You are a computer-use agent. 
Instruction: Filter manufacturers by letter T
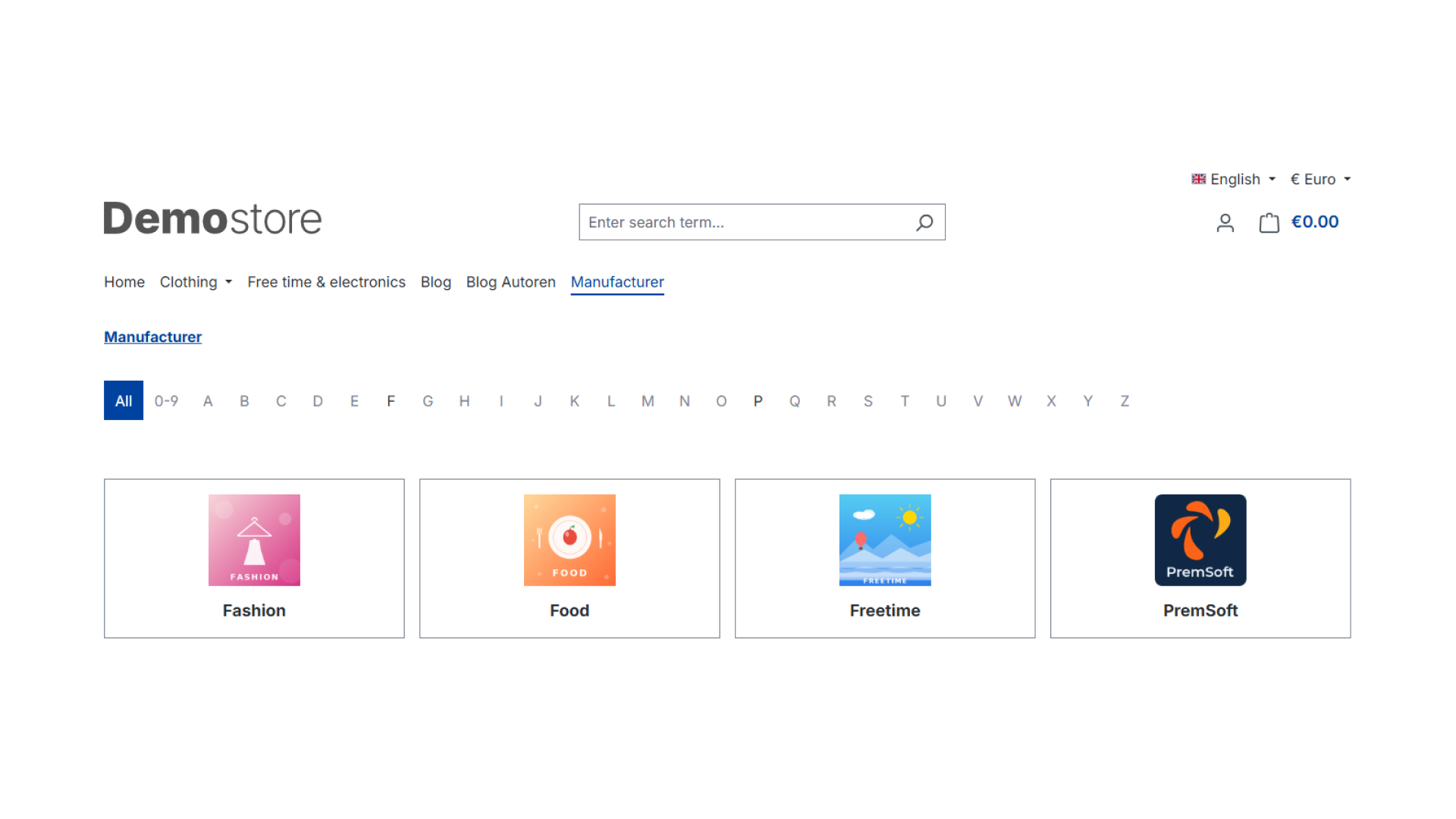(x=905, y=400)
